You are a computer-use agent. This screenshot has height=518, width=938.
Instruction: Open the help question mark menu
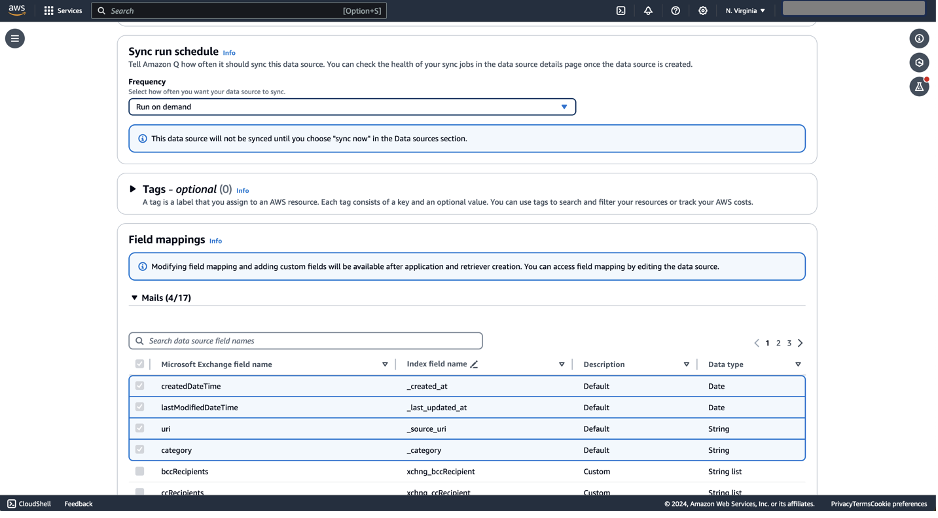(x=676, y=11)
